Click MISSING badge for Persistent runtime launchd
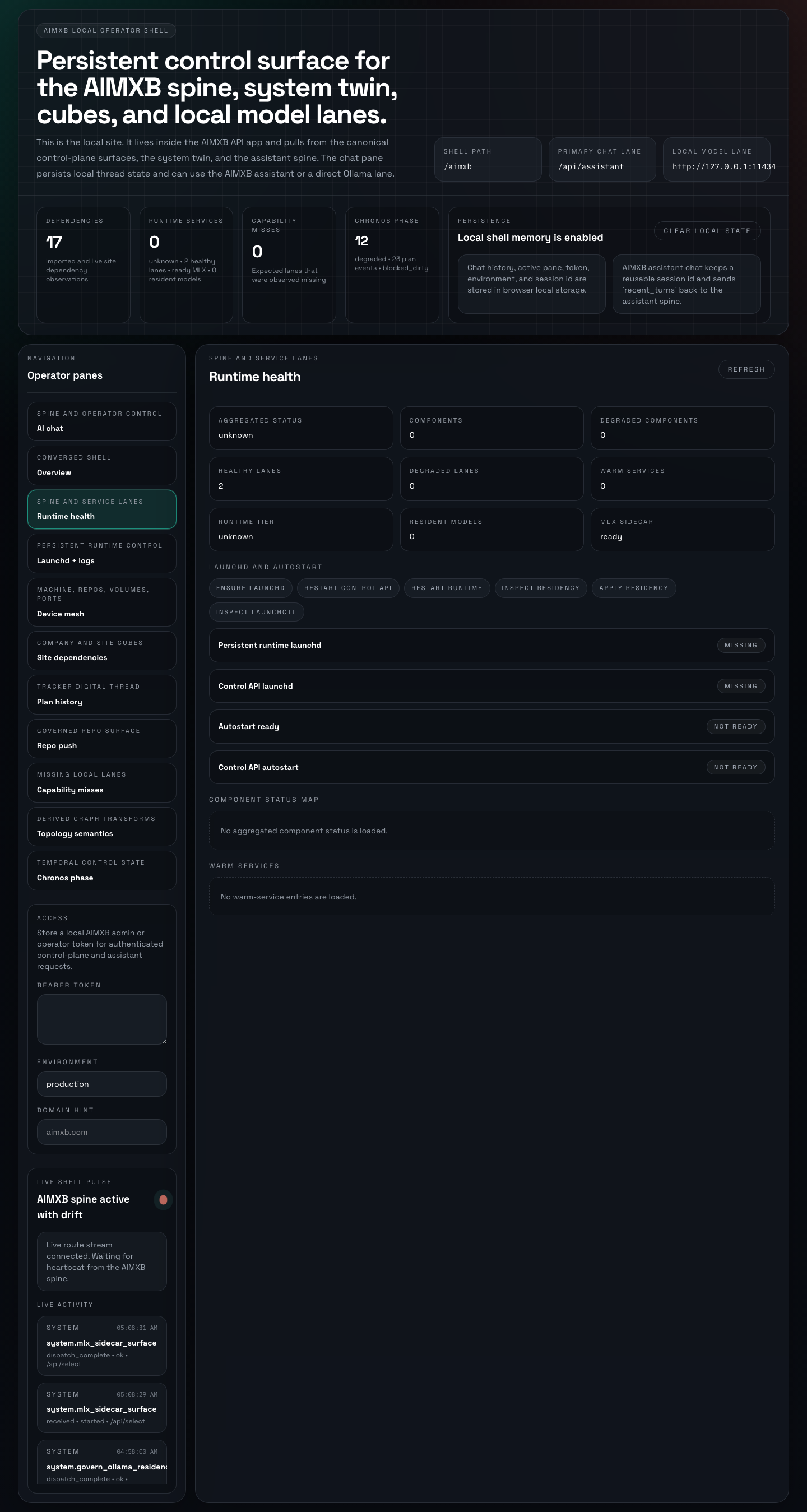The height and width of the screenshot is (1512, 807). [741, 645]
